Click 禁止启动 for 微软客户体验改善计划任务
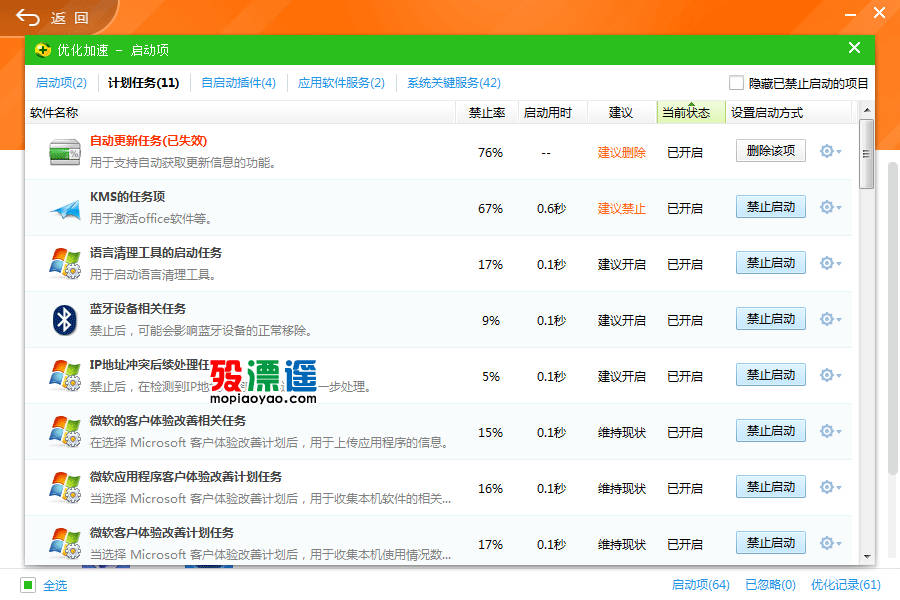Screen dimensions: 900x600 pyautogui.click(x=771, y=543)
